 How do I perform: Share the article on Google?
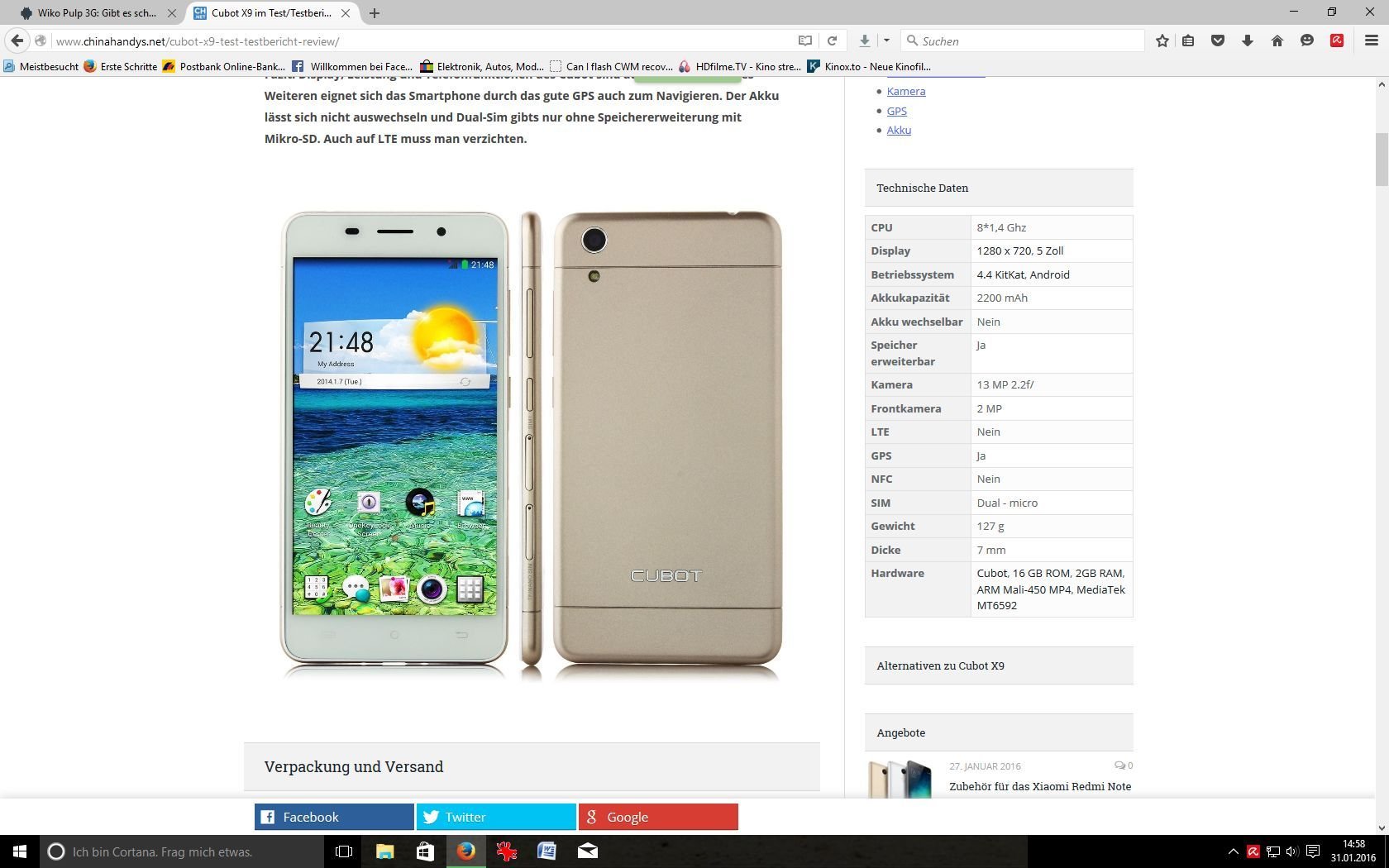click(x=658, y=817)
